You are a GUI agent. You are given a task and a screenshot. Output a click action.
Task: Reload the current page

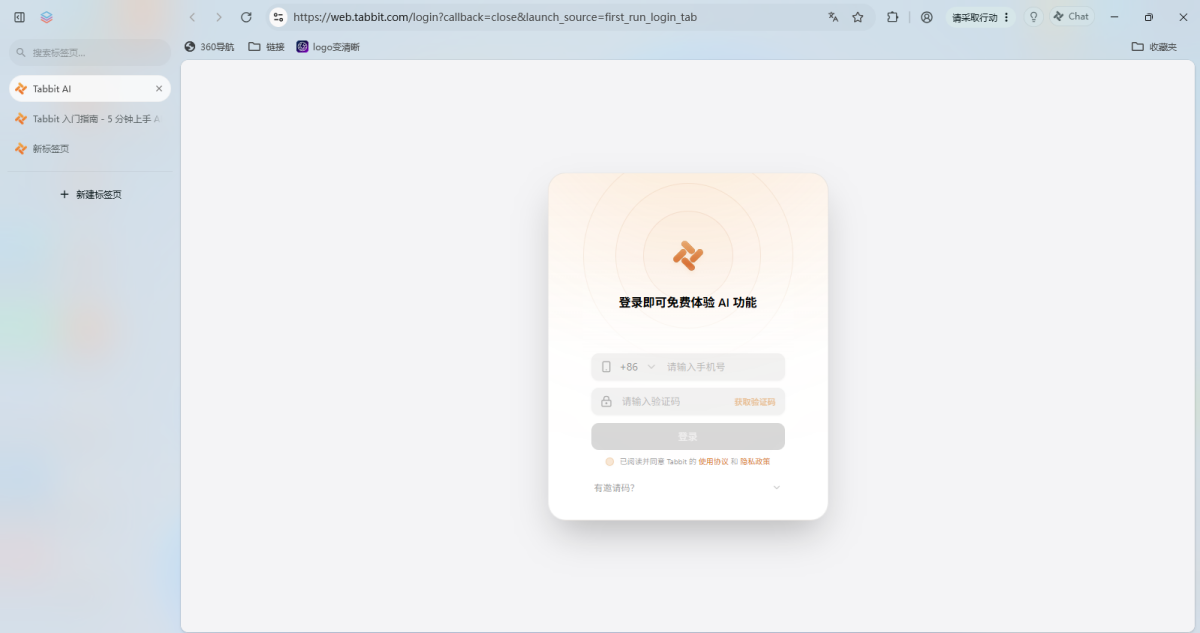click(x=246, y=17)
